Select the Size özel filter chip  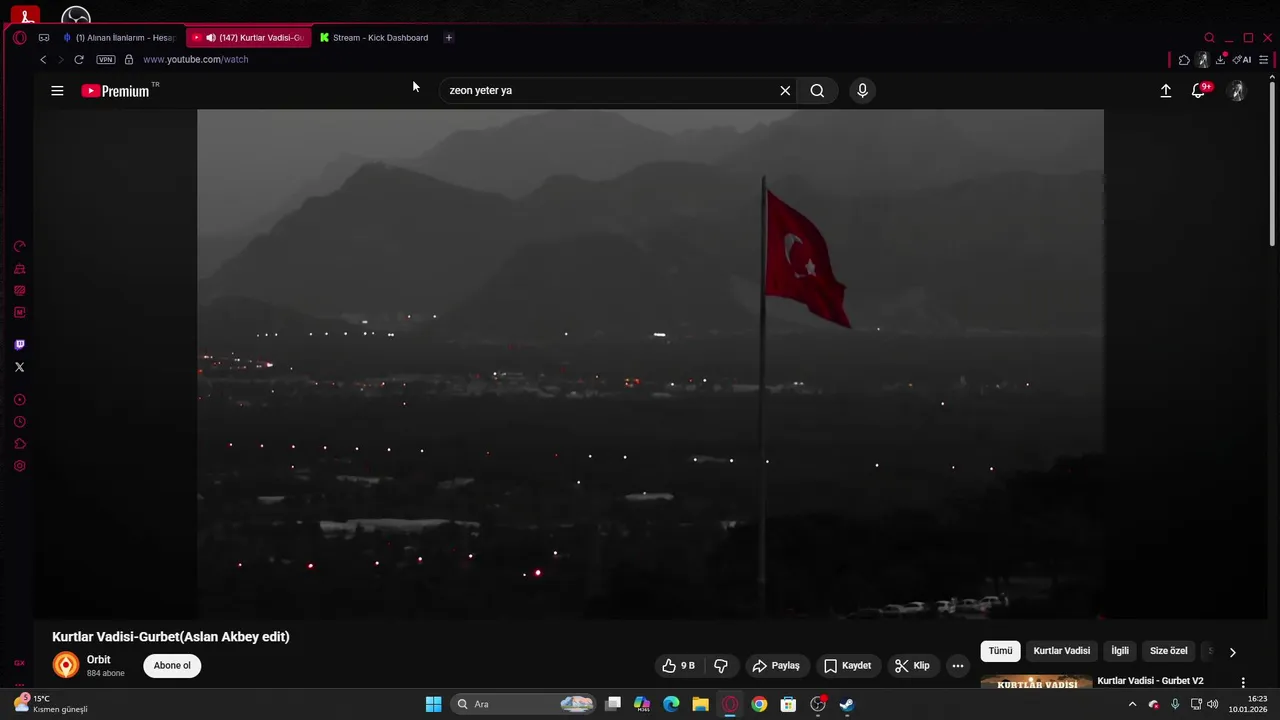(1168, 651)
